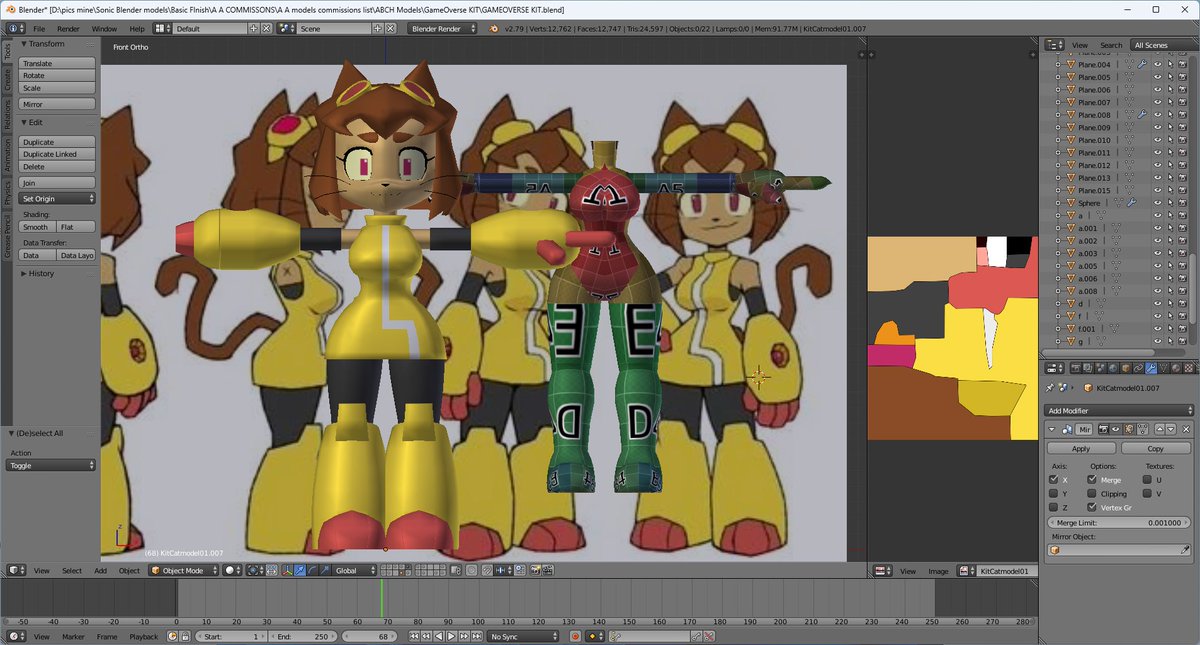Play animation forward in timeline
Viewport: 1200px width, 645px height.
tap(451, 636)
